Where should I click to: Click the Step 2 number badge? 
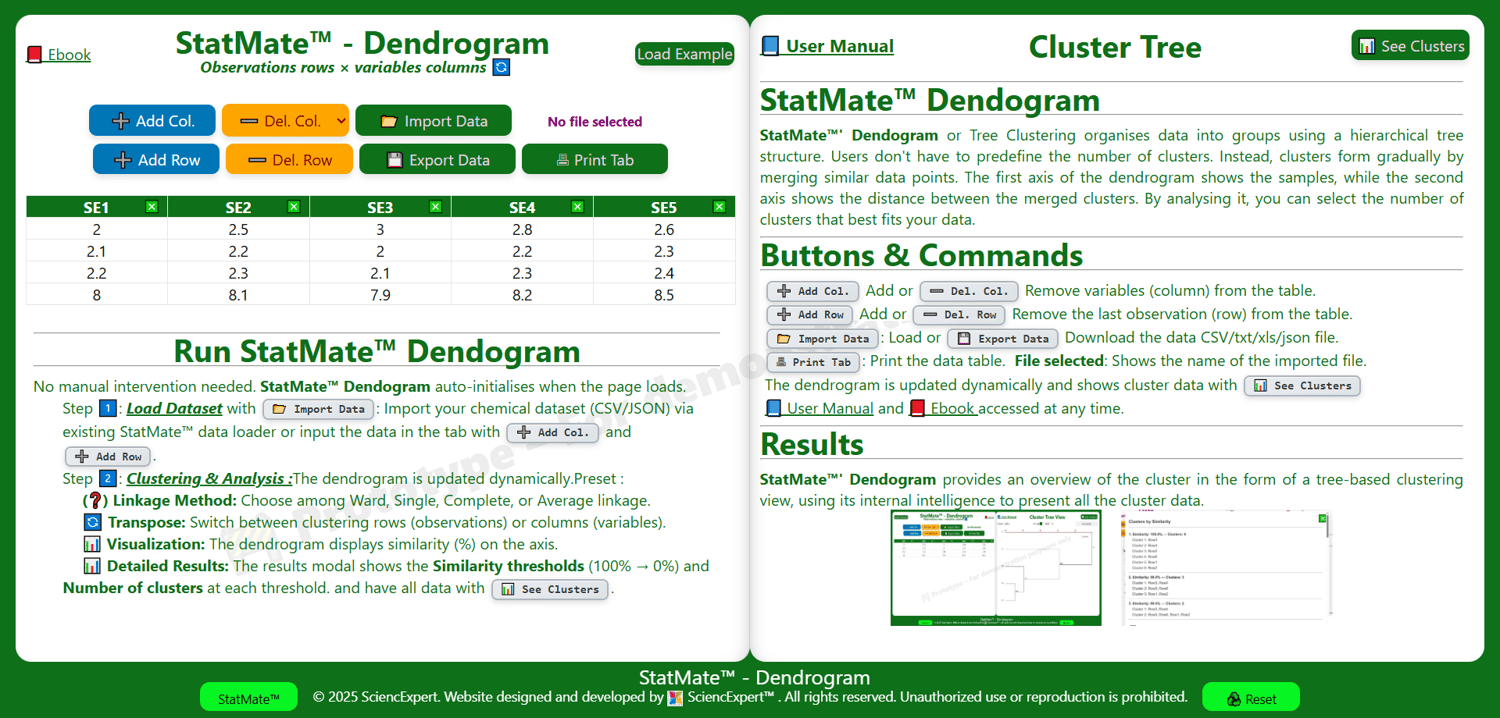click(x=108, y=478)
